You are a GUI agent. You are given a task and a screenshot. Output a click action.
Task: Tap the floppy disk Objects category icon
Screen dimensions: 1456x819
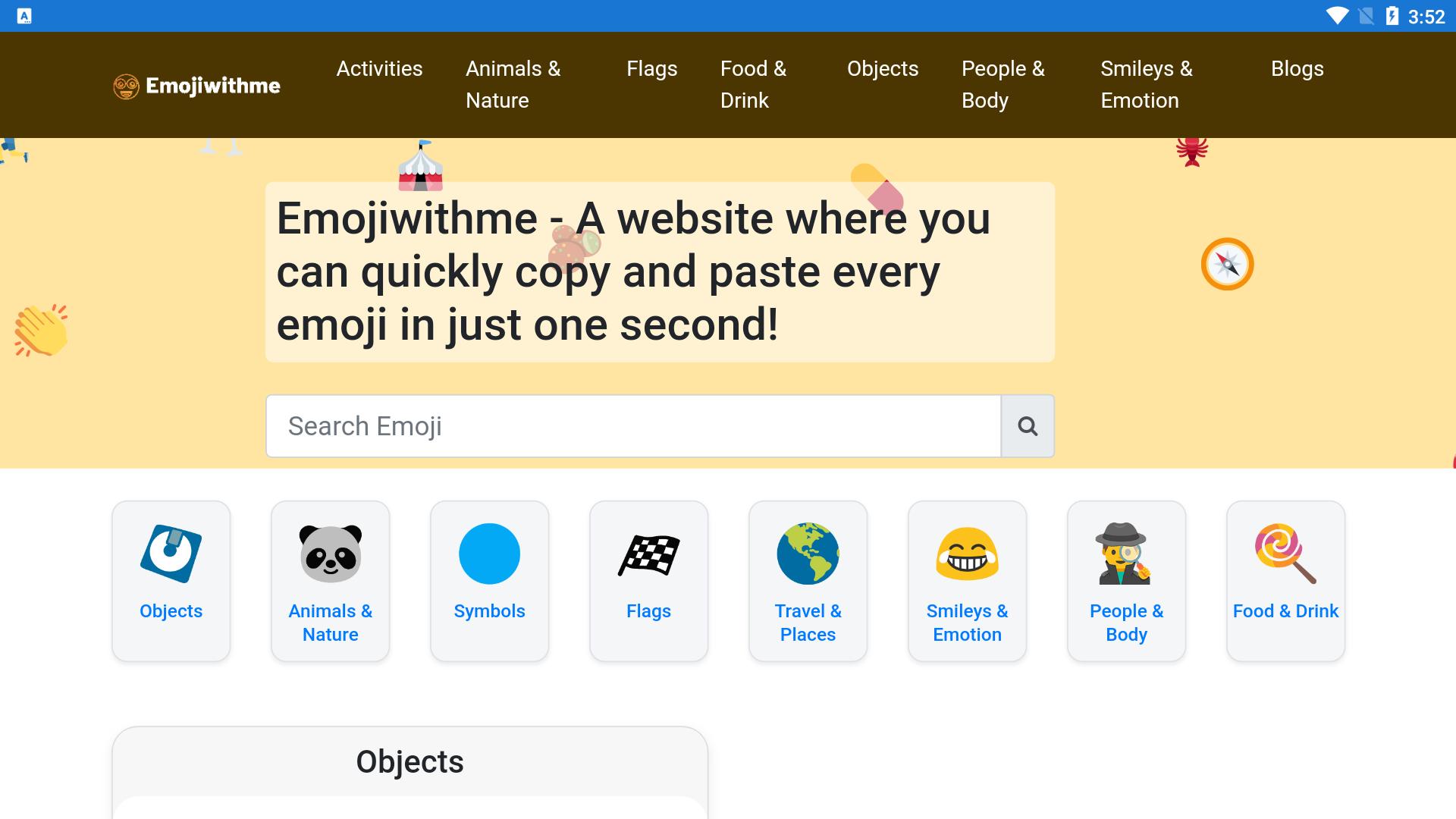coord(171,554)
